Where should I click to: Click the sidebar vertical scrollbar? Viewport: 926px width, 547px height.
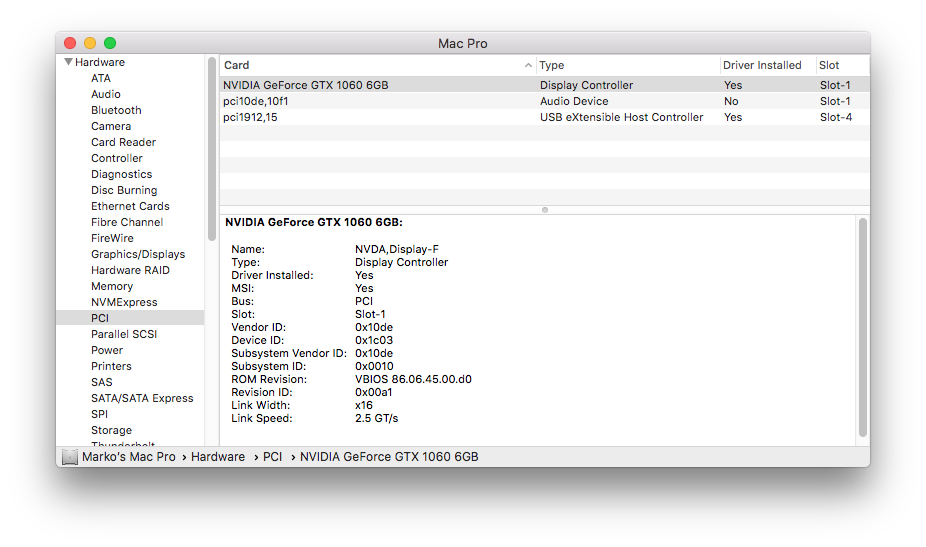(x=212, y=149)
